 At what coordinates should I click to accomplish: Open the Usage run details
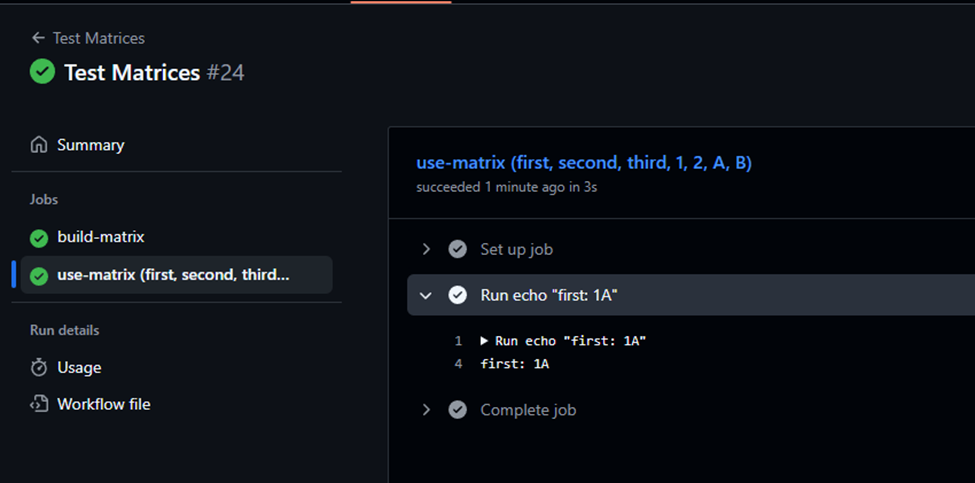79,368
